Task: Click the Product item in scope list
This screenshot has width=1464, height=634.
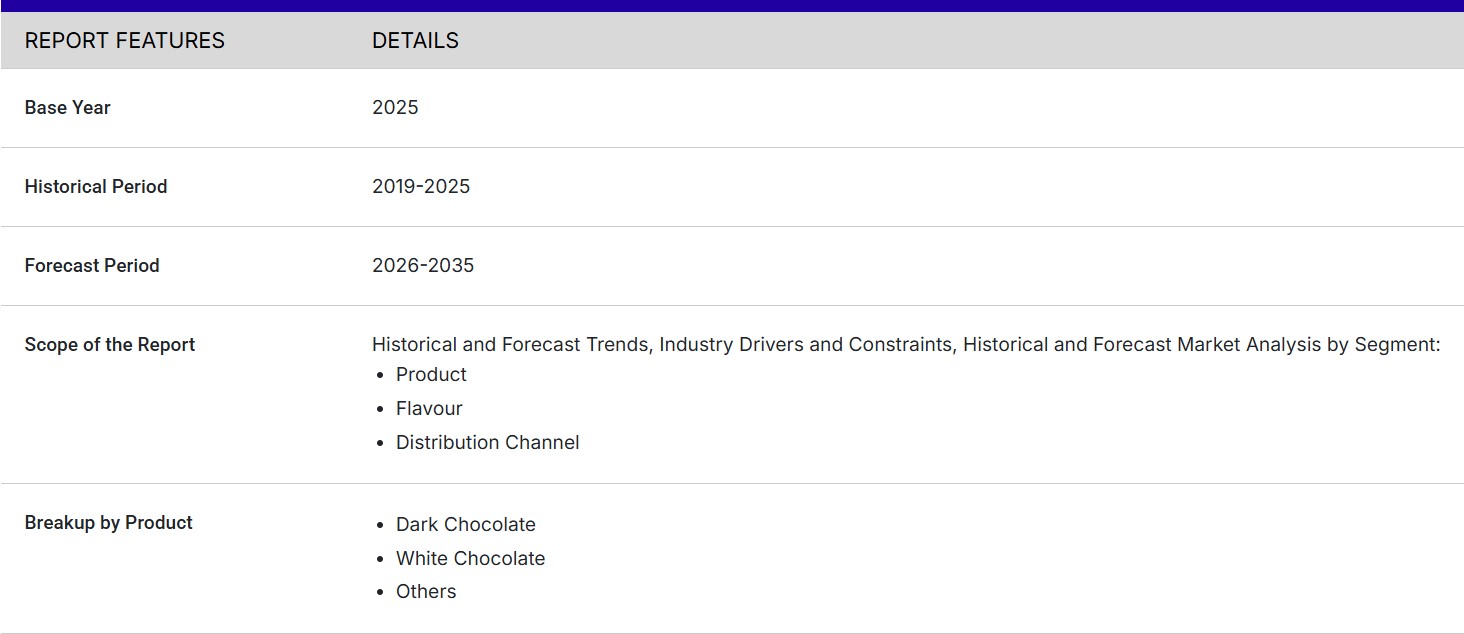Action: coord(431,375)
